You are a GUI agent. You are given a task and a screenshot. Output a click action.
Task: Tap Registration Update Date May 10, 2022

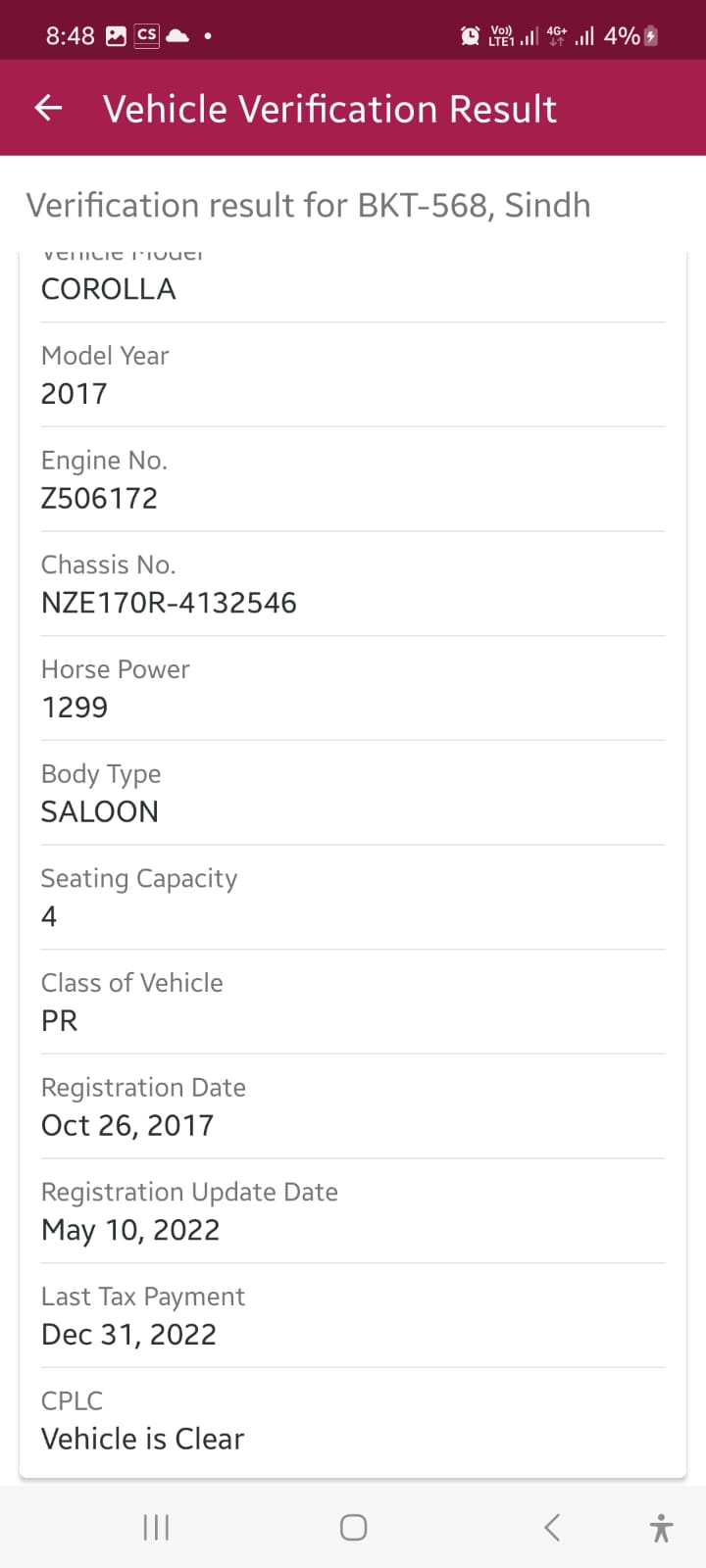click(130, 1230)
